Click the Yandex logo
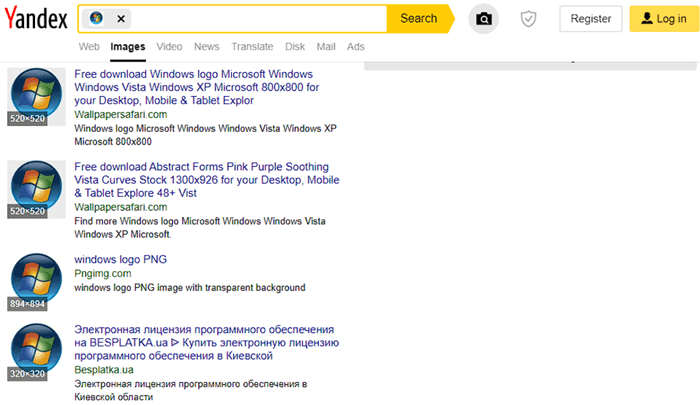This screenshot has width=700, height=405. [34, 19]
